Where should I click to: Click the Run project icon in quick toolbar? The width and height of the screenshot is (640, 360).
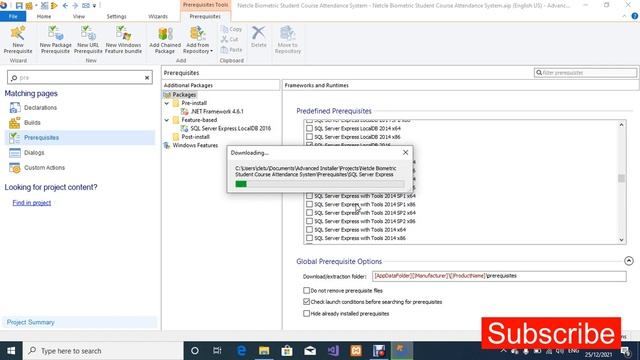[54, 6]
